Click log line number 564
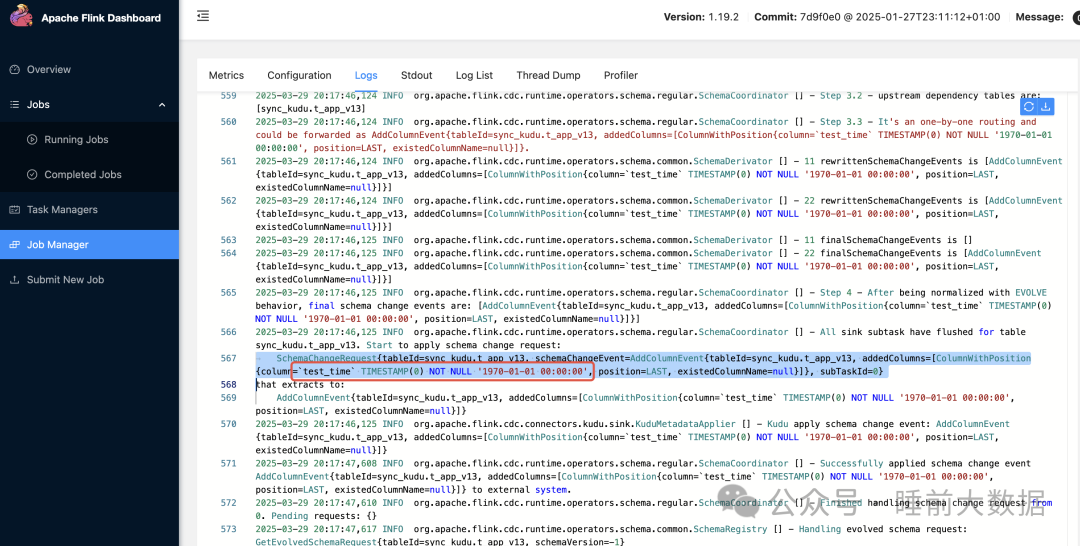Screen dimensions: 1080x546 (x=228, y=253)
